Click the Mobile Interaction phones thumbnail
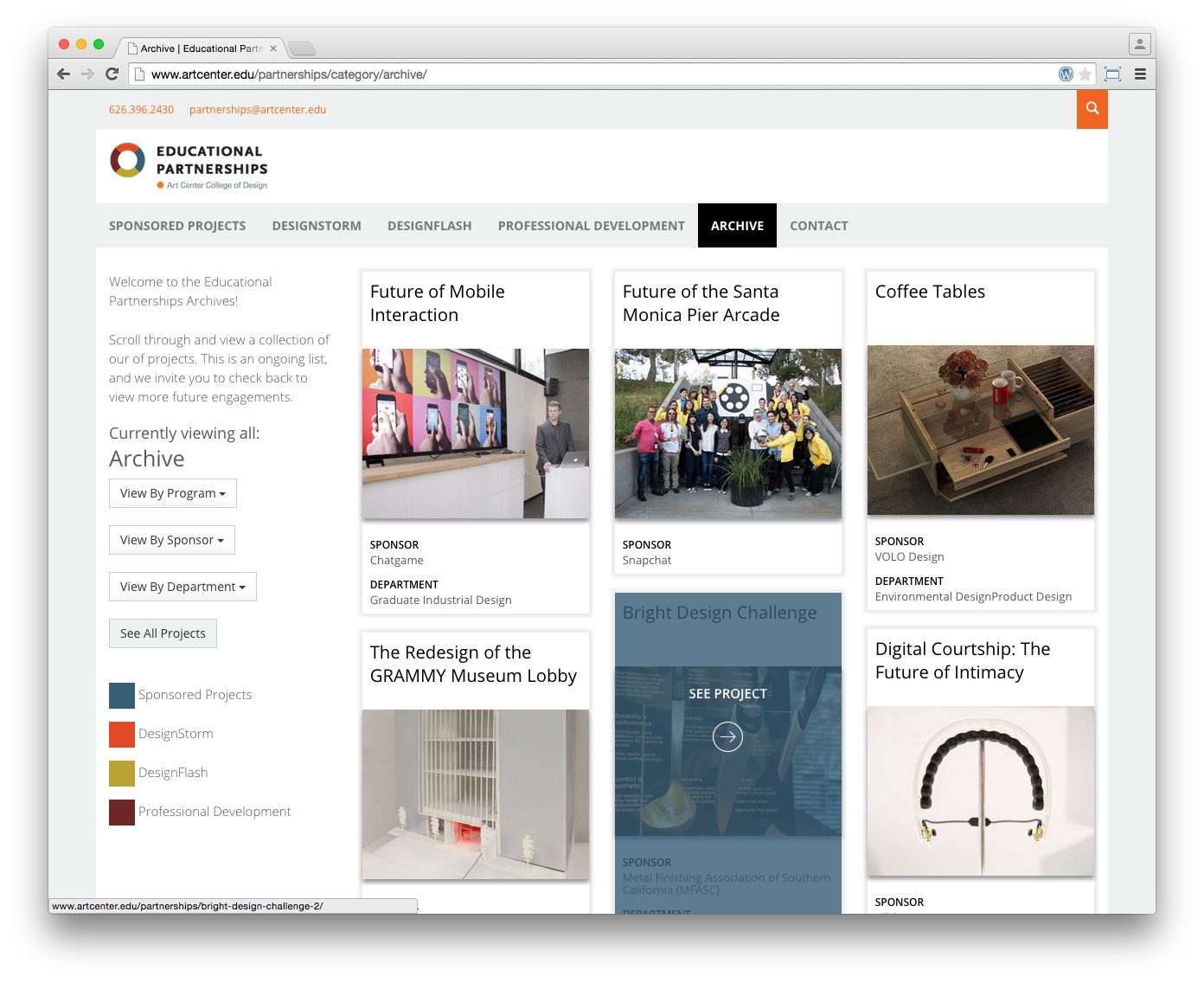 click(x=476, y=434)
